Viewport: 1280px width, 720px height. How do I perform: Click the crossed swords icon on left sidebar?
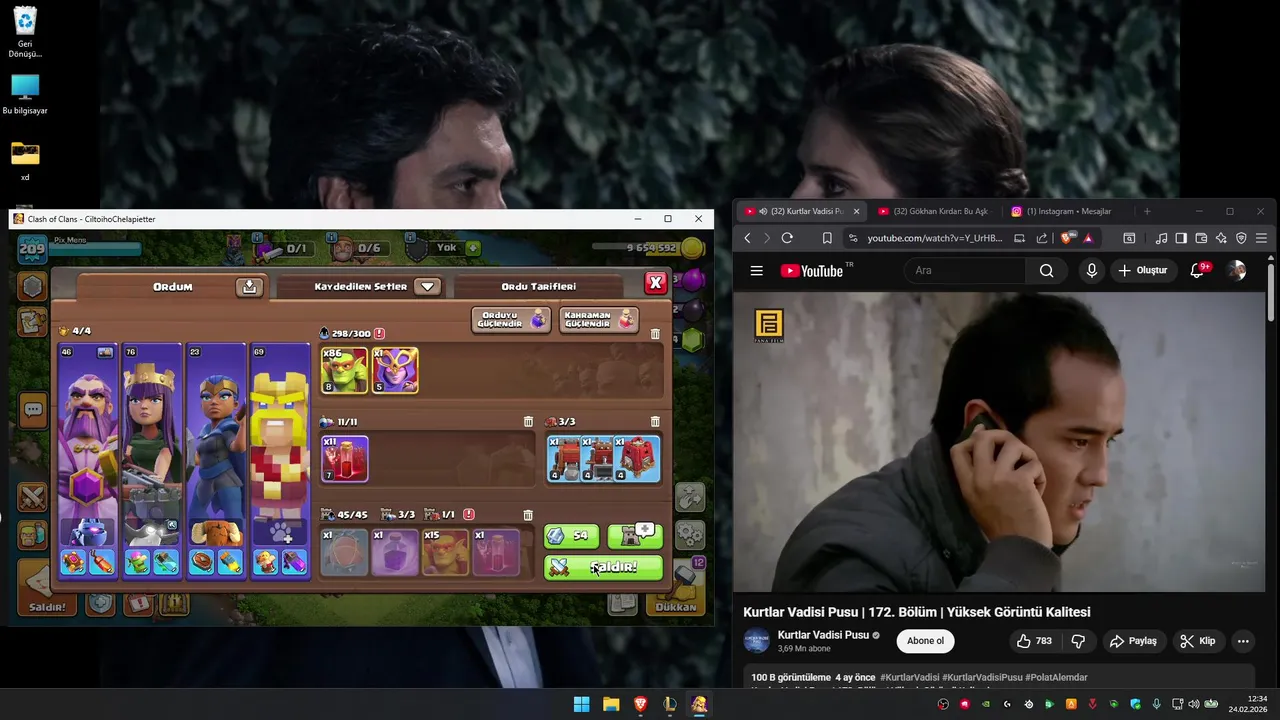33,497
